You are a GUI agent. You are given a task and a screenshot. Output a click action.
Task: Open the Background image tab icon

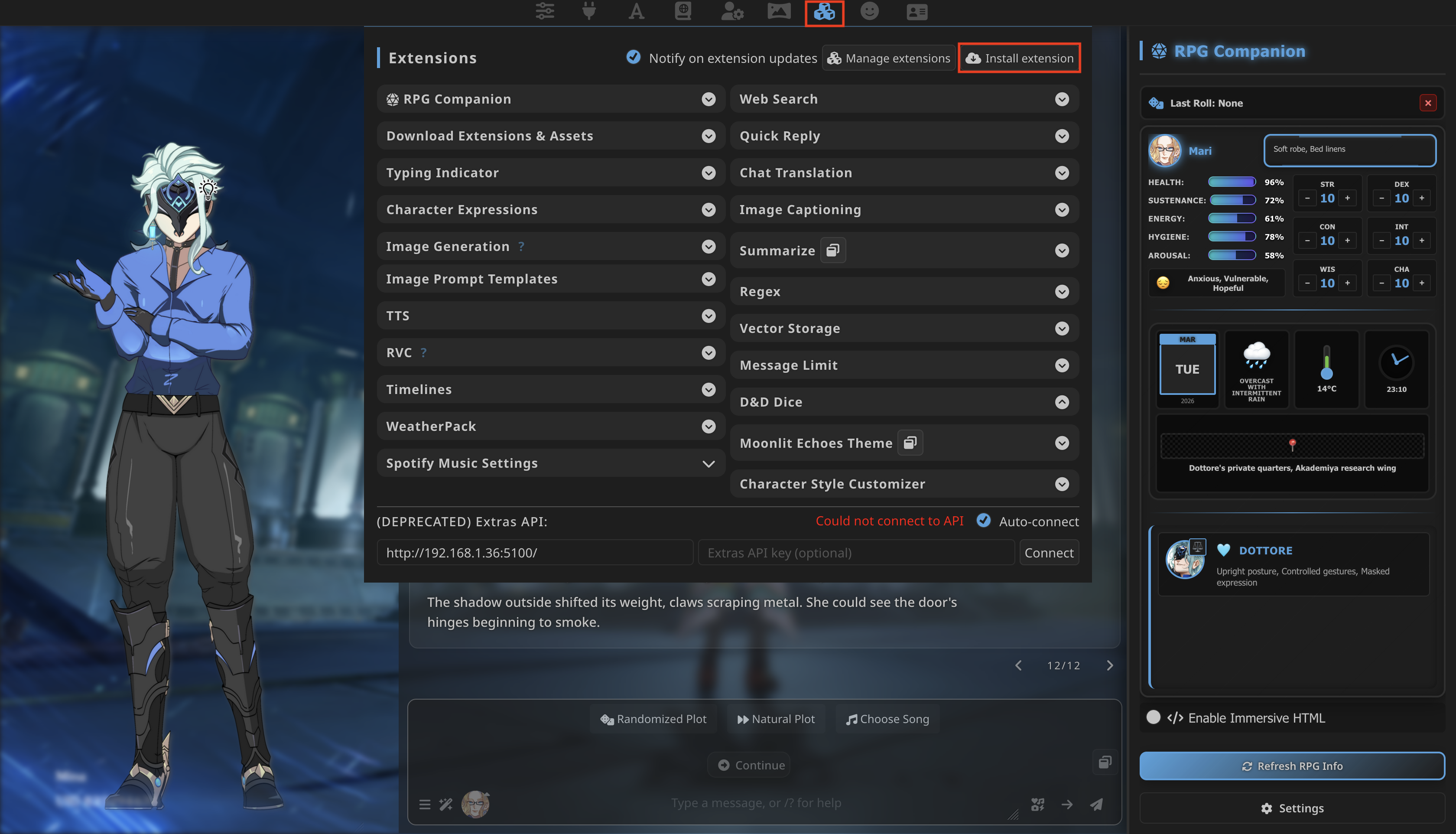779,11
